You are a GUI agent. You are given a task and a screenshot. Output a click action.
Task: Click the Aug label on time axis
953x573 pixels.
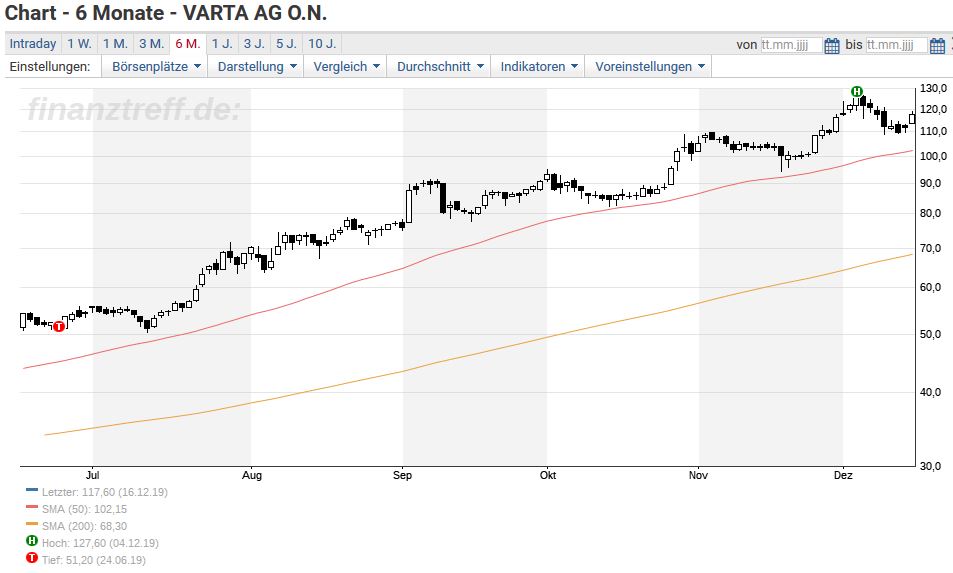point(252,475)
